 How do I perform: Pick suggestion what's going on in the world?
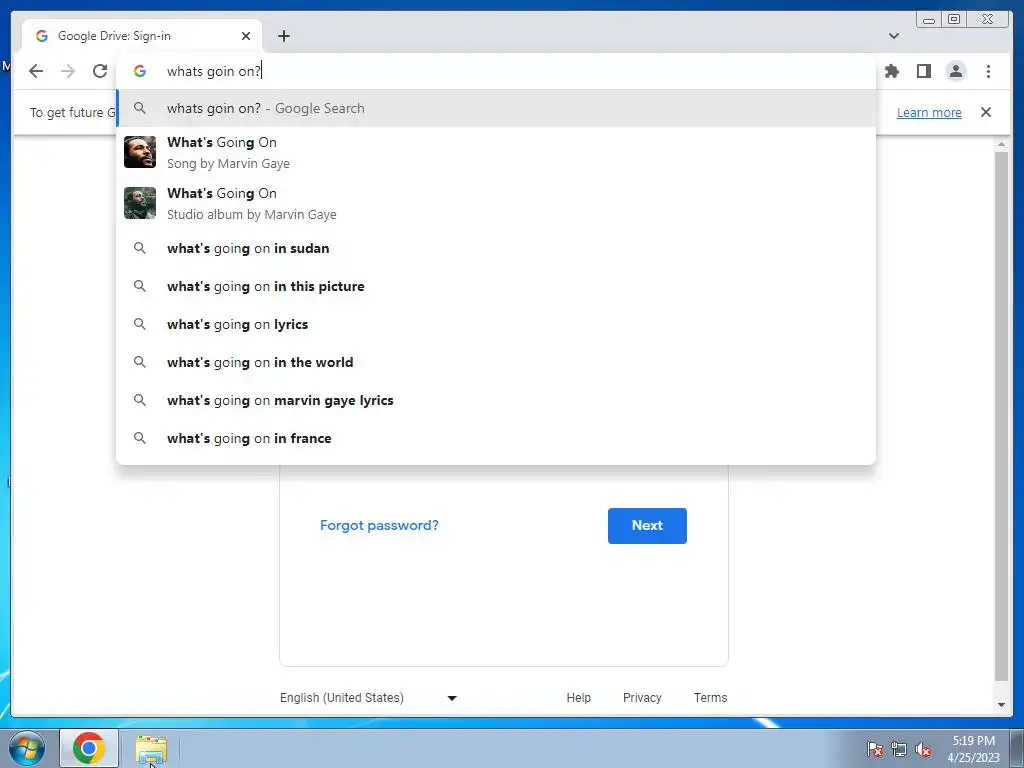point(496,362)
